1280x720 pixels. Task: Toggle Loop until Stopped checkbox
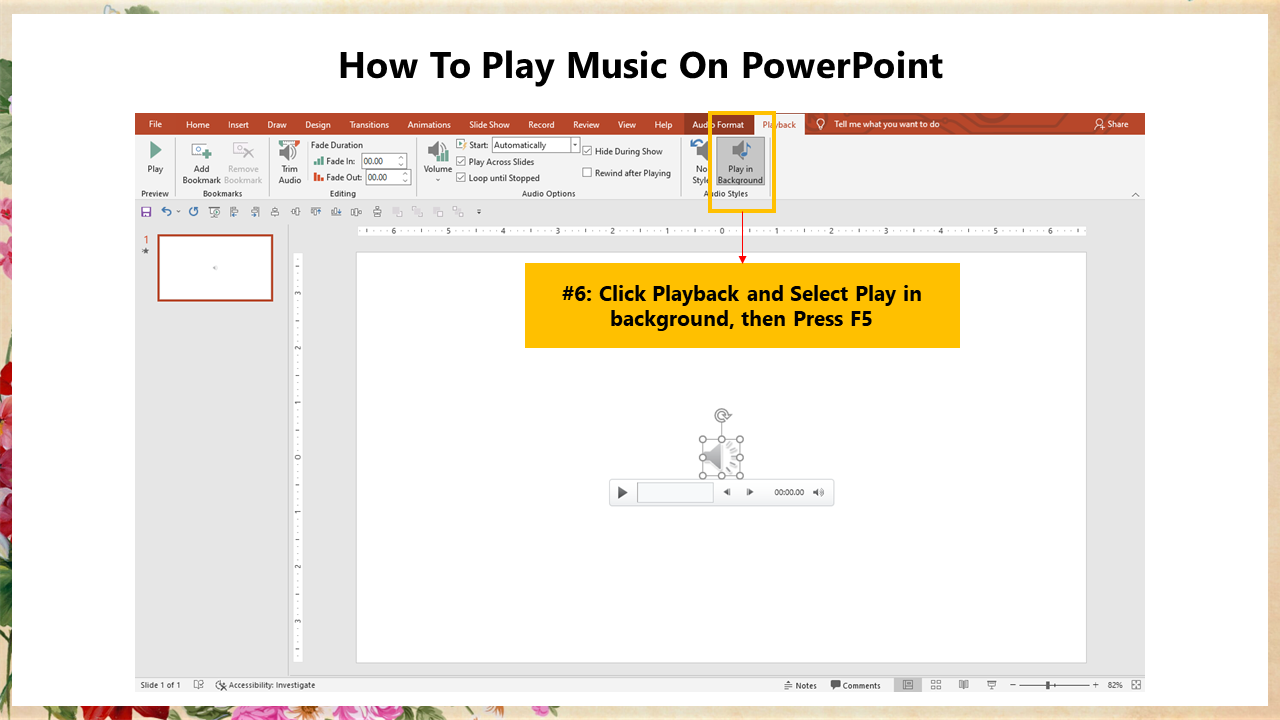461,178
